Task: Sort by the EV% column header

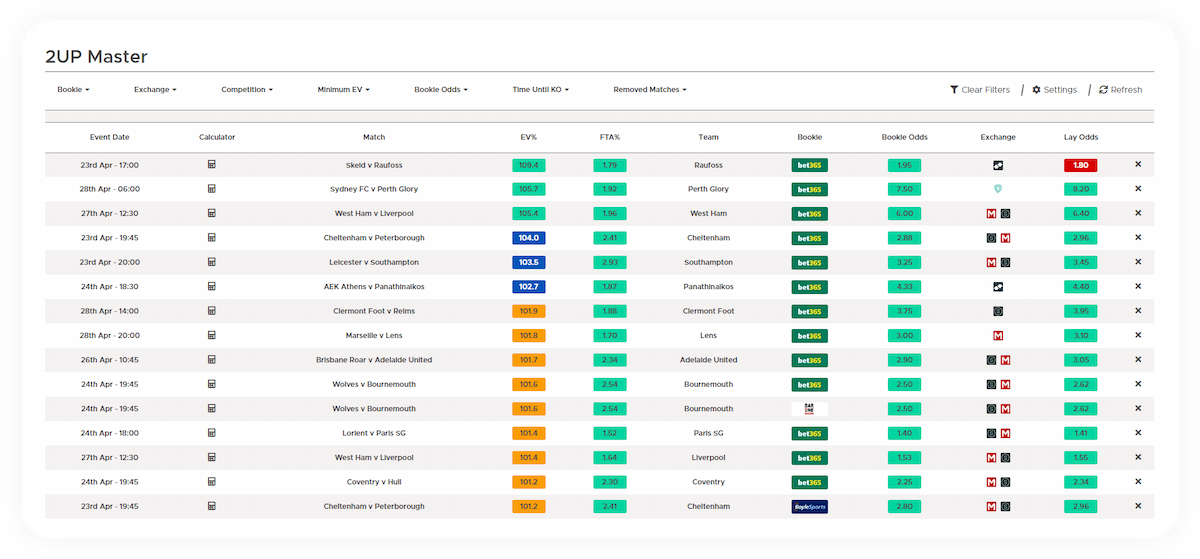Action: pos(528,137)
